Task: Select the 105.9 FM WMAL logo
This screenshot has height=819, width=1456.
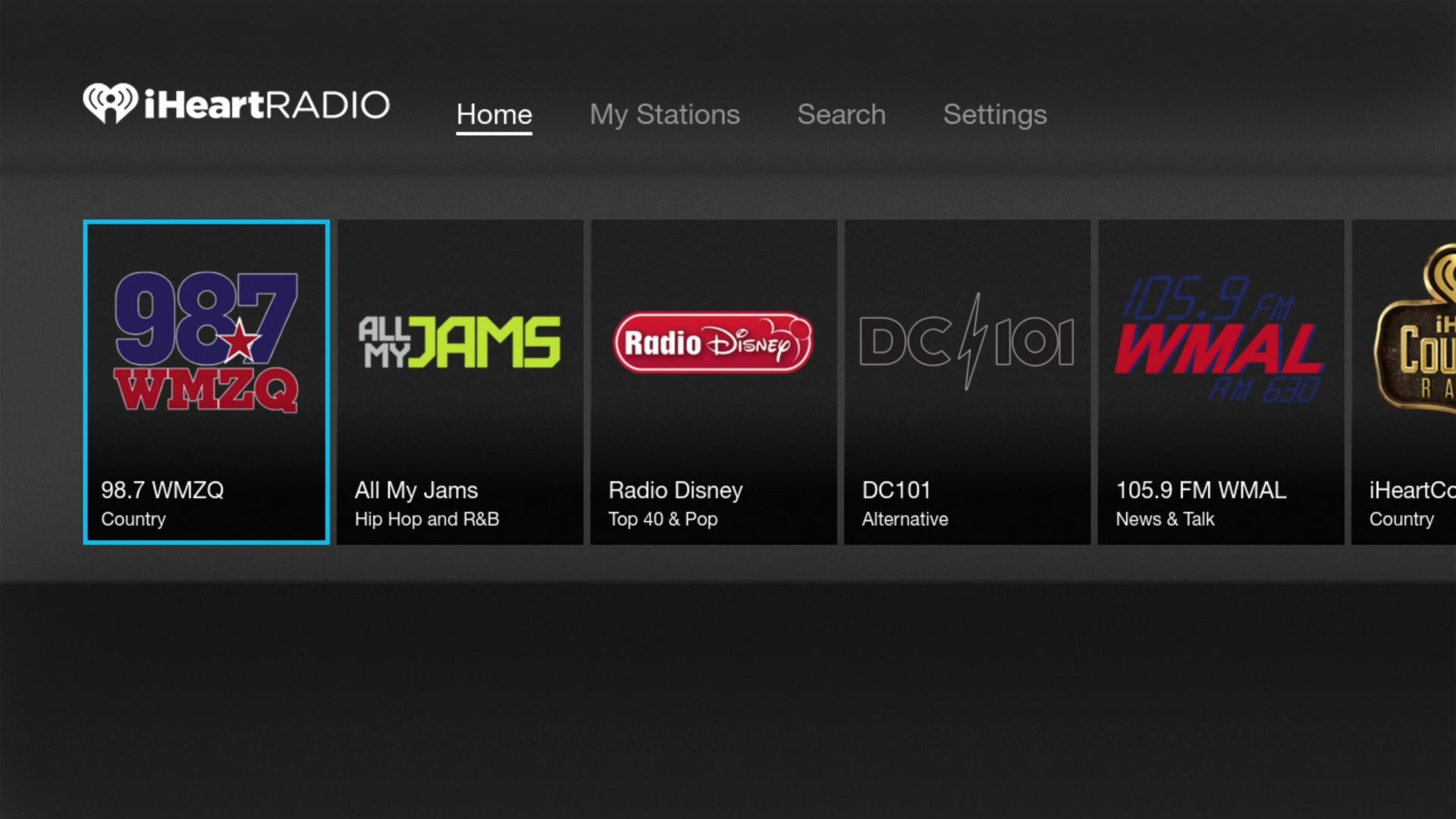Action: pos(1219,342)
